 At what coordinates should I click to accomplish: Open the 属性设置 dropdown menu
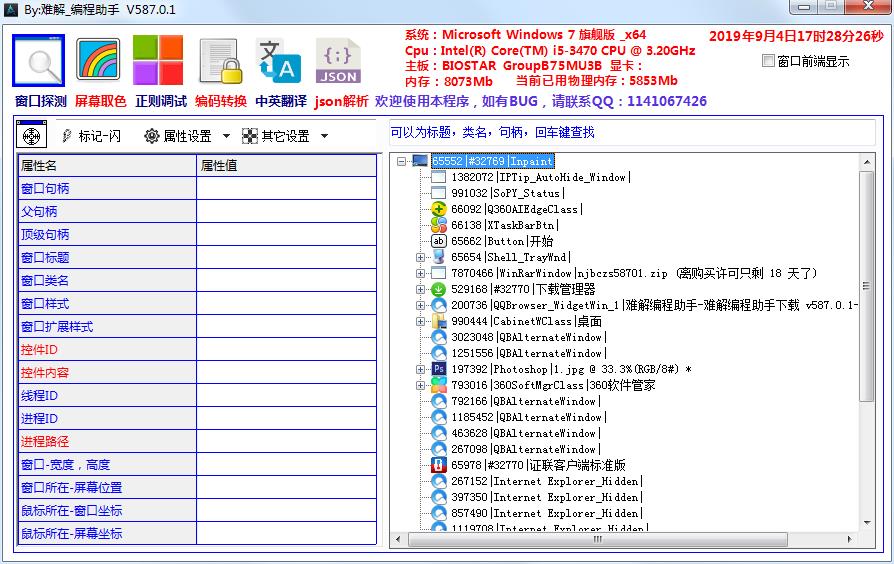point(187,136)
